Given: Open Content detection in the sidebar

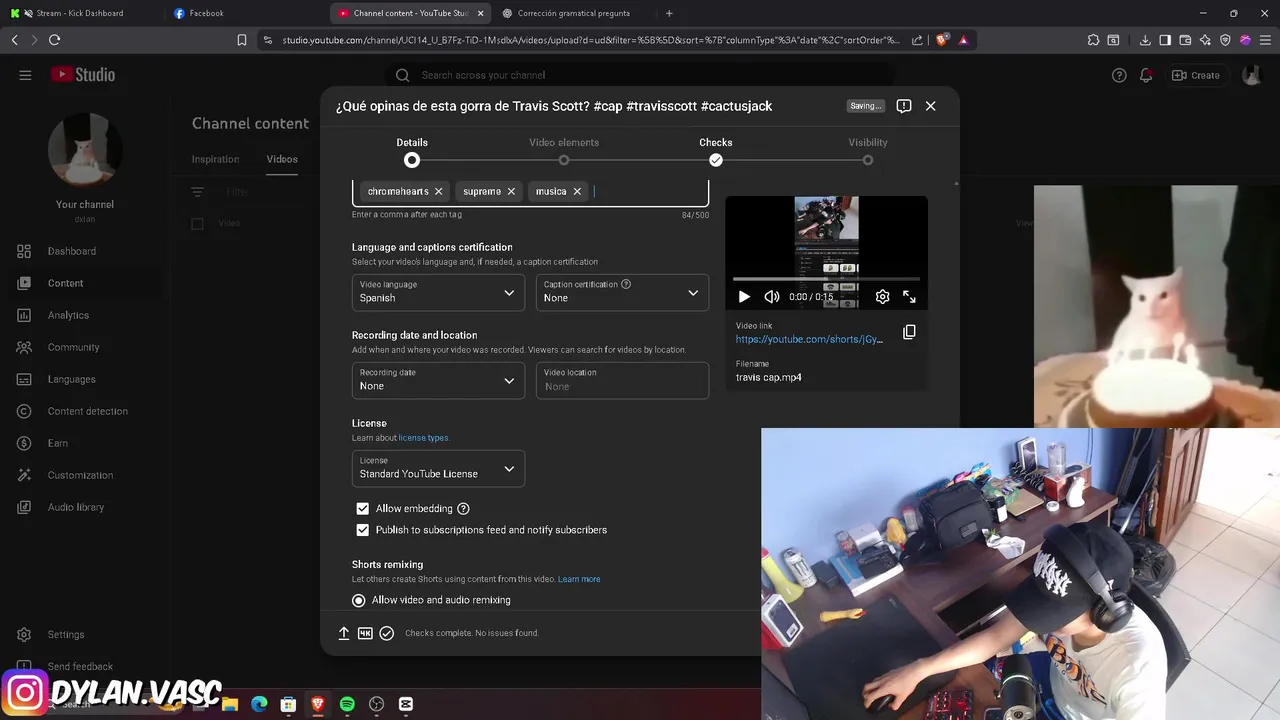Looking at the screenshot, I should [88, 411].
